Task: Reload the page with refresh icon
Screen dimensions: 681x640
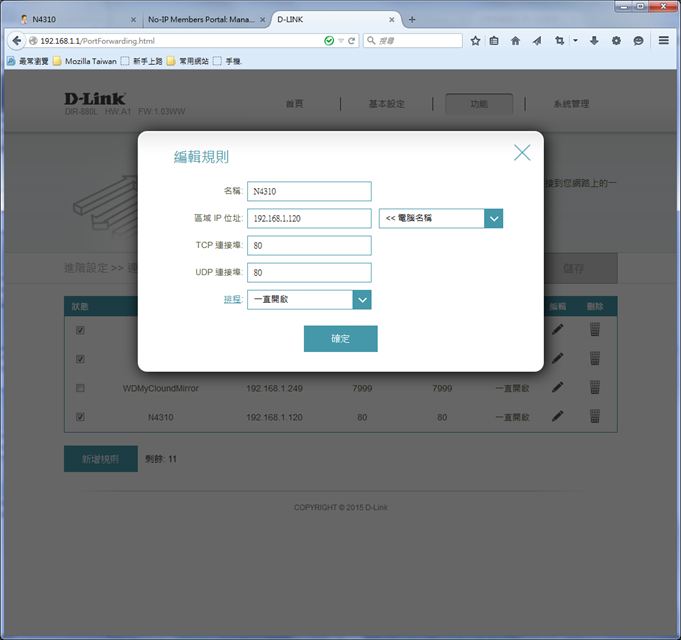Action: click(x=351, y=41)
